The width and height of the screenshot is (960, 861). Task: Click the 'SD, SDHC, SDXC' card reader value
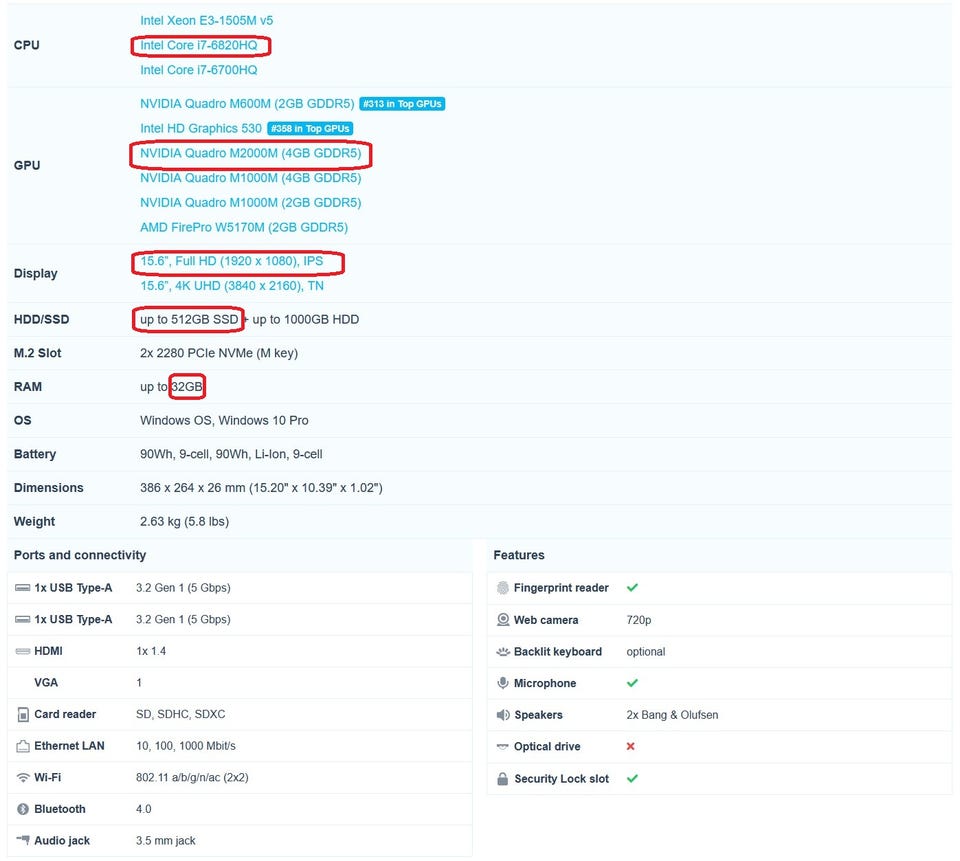click(x=181, y=715)
